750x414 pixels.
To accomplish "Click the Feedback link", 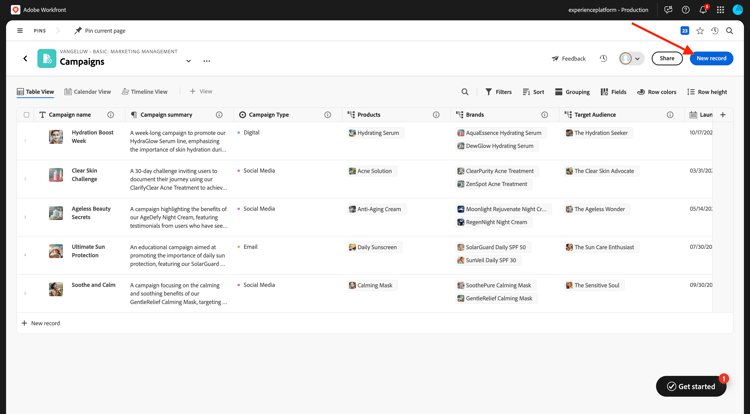I will [569, 58].
